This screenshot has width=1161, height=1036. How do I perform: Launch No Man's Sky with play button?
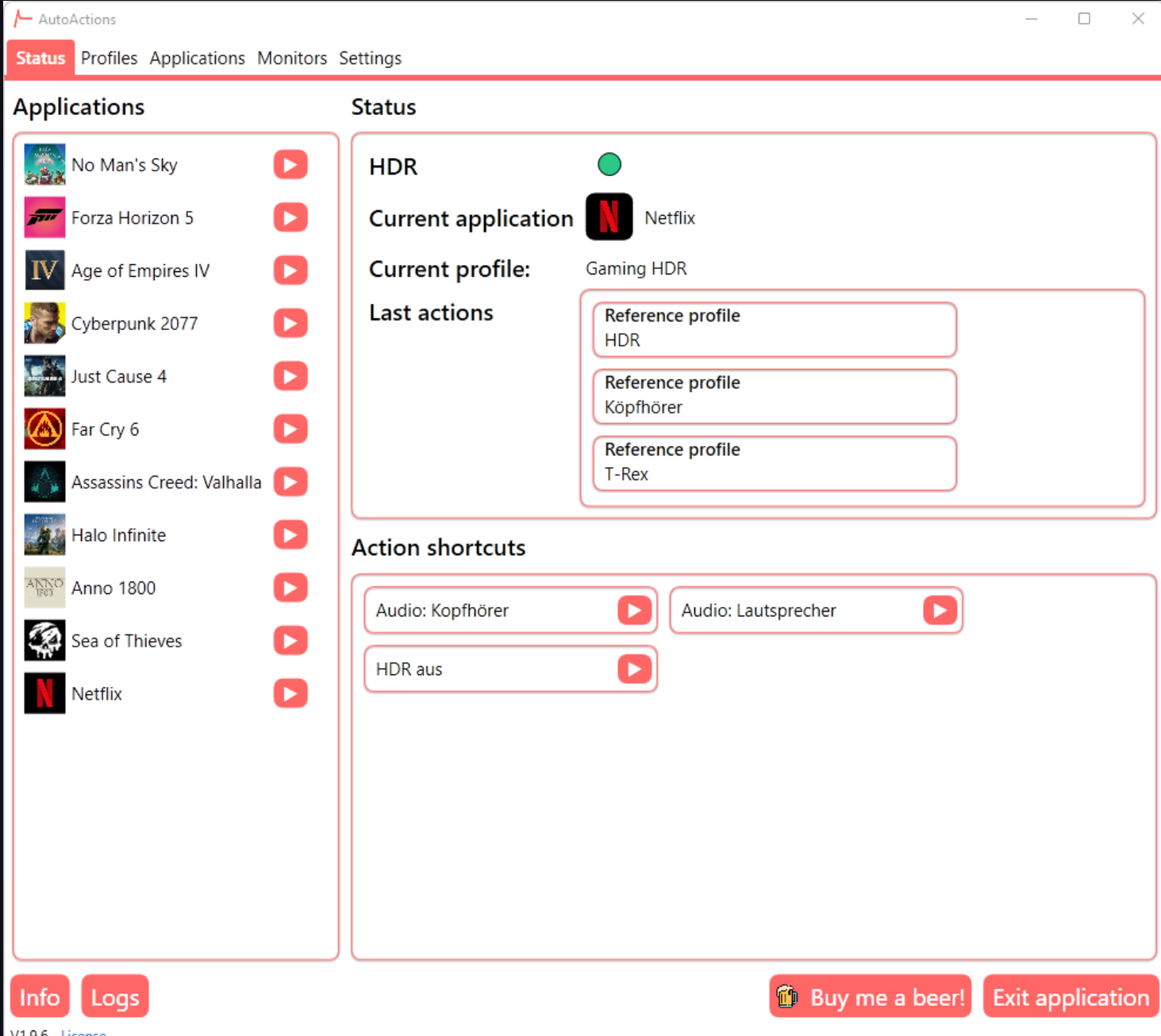pos(290,165)
